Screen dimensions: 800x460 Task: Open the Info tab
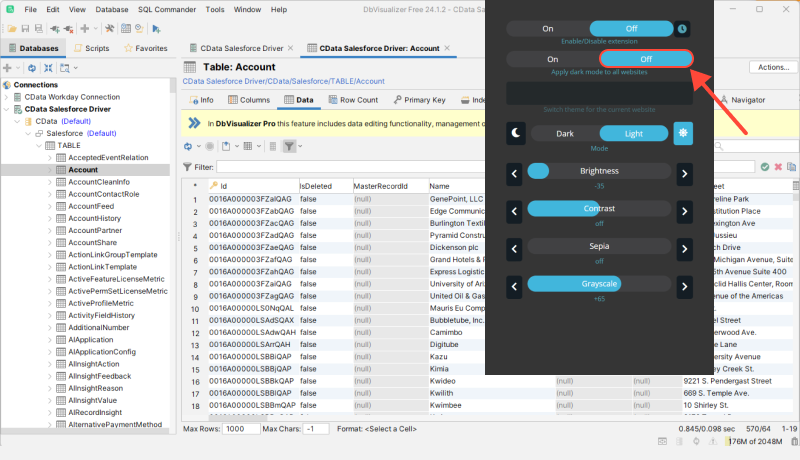click(x=202, y=100)
